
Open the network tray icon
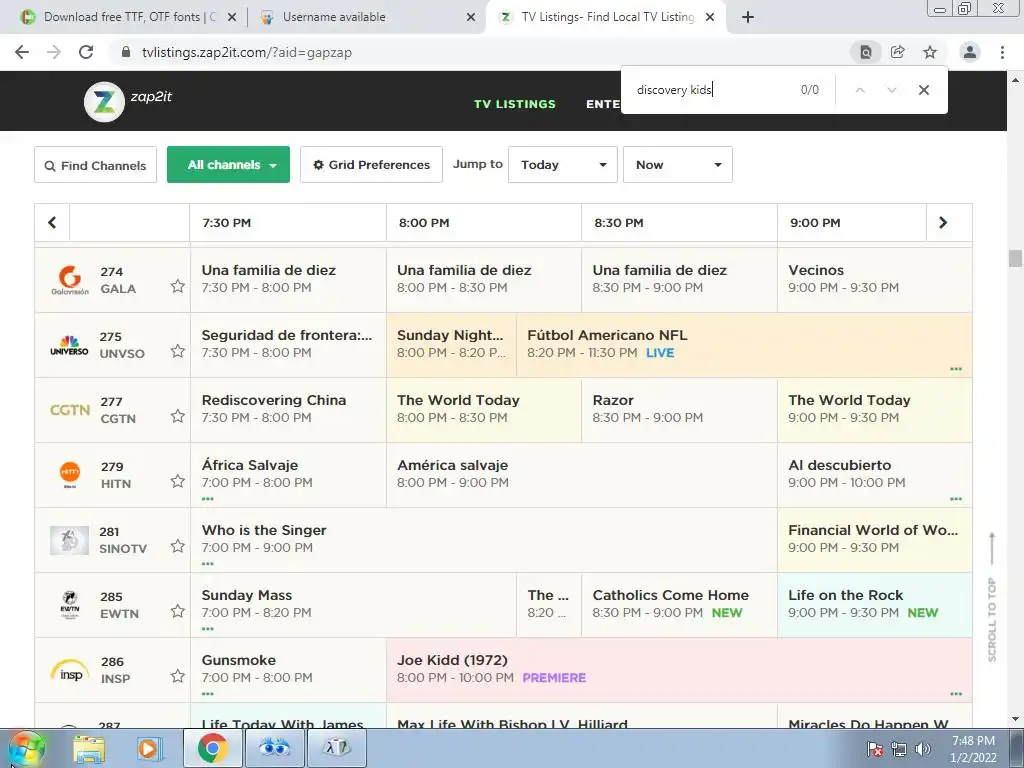pyautogui.click(x=899, y=749)
